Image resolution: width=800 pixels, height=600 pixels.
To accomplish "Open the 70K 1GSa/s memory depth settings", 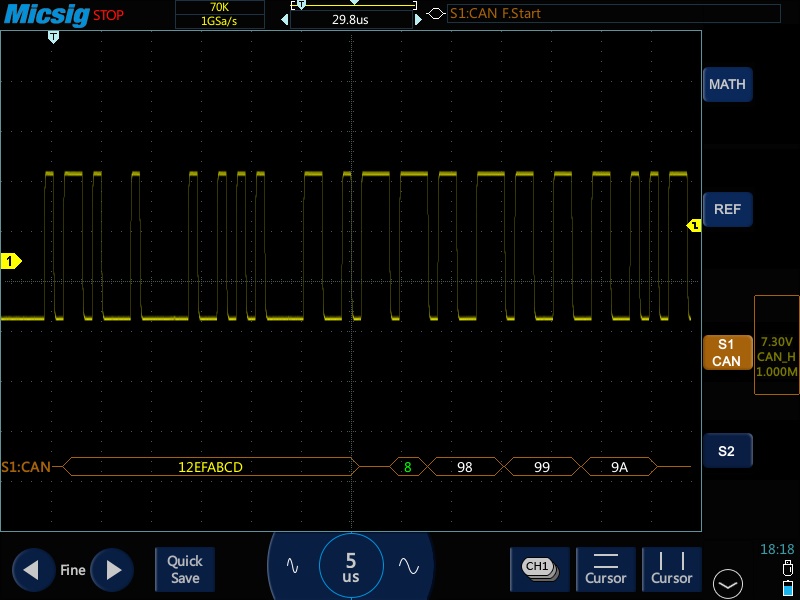I will coord(219,14).
